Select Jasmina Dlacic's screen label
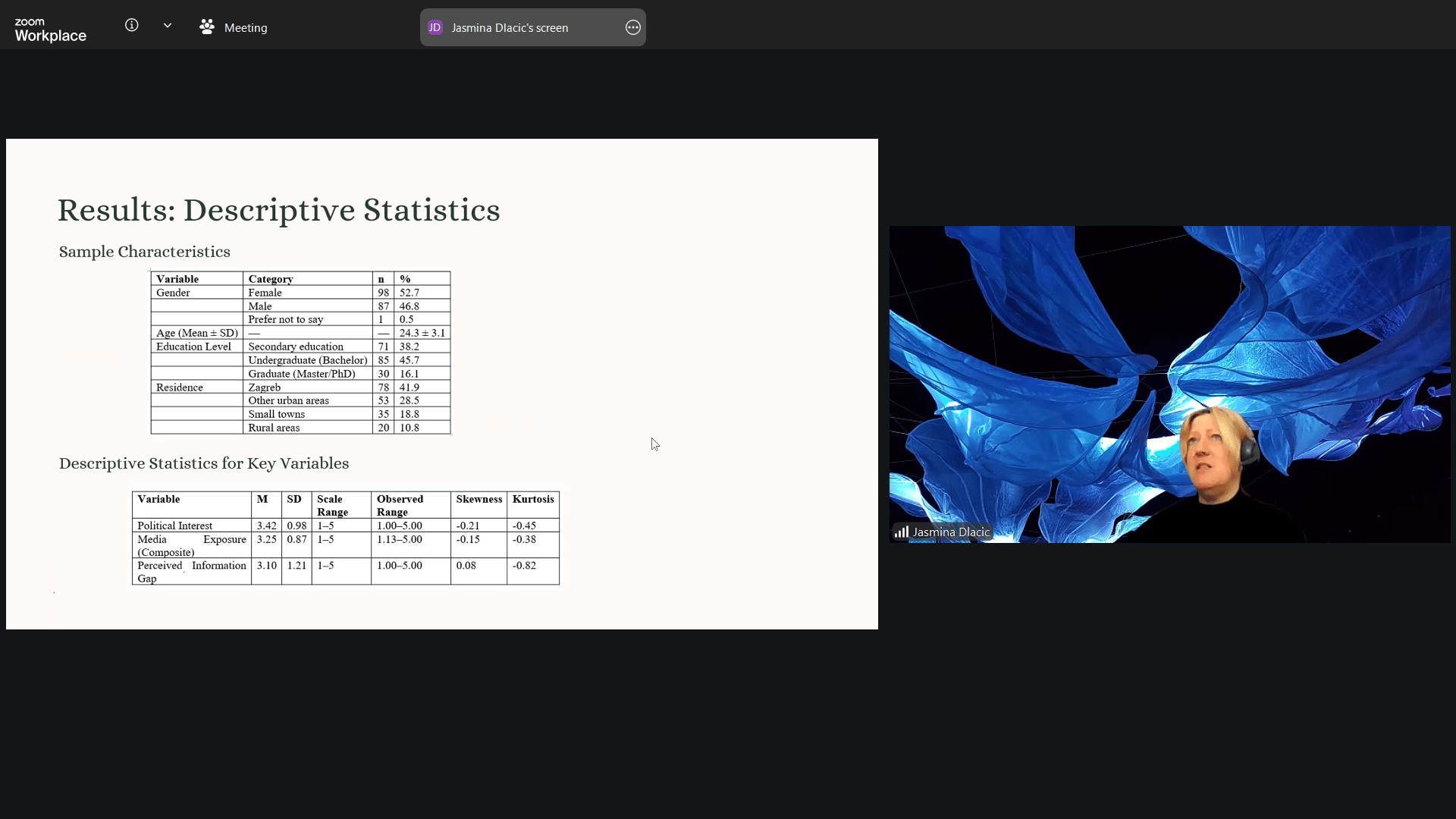Viewport: 1456px width, 819px height. click(510, 28)
